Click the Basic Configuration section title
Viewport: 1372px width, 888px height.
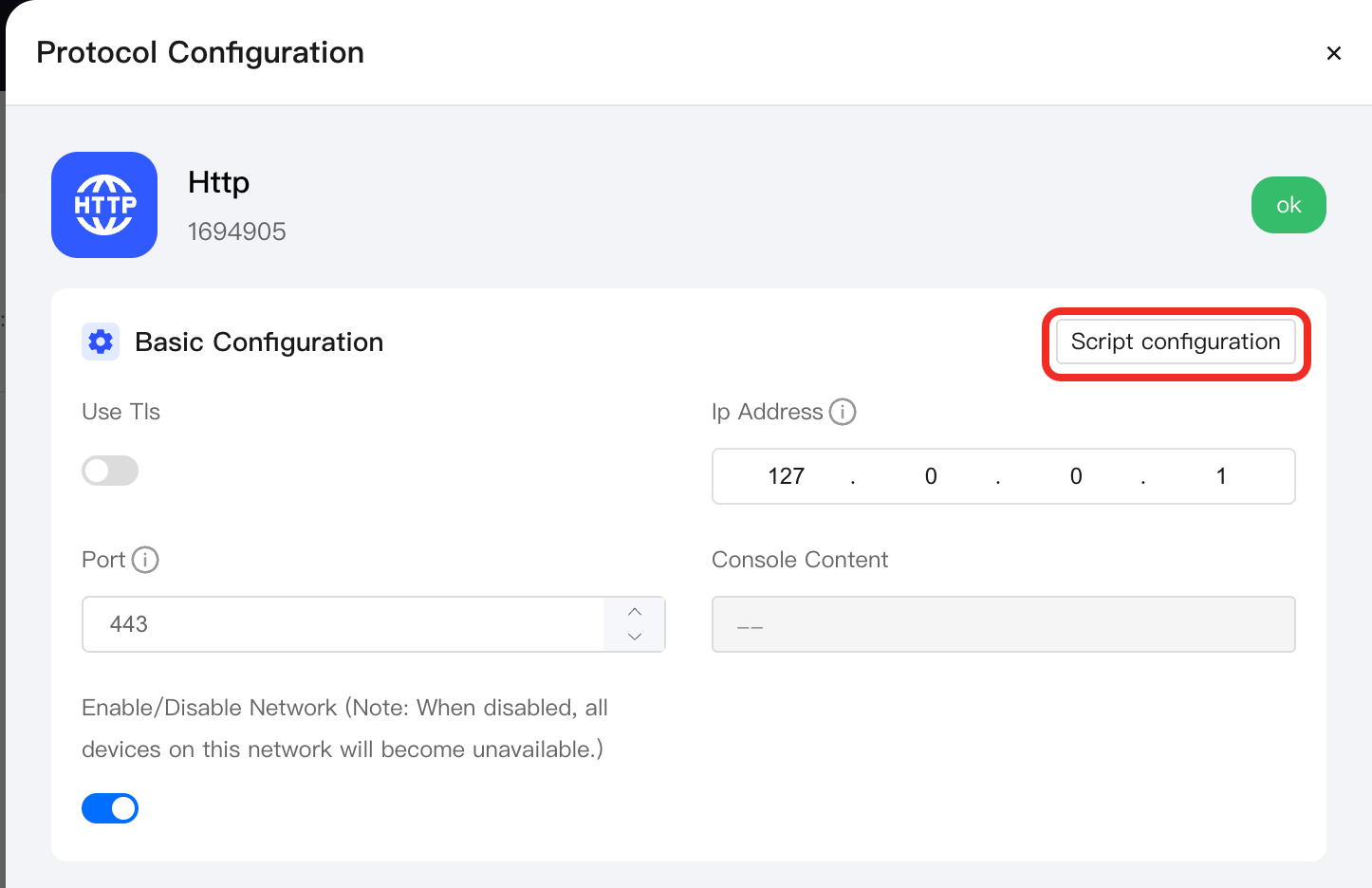pos(259,342)
